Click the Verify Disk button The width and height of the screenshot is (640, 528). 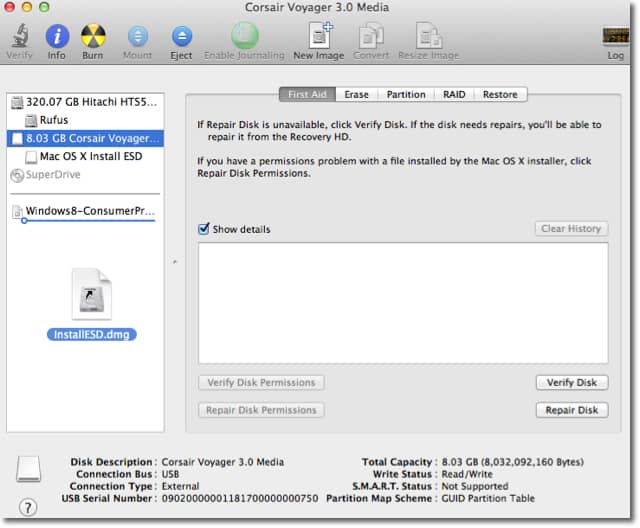572,383
